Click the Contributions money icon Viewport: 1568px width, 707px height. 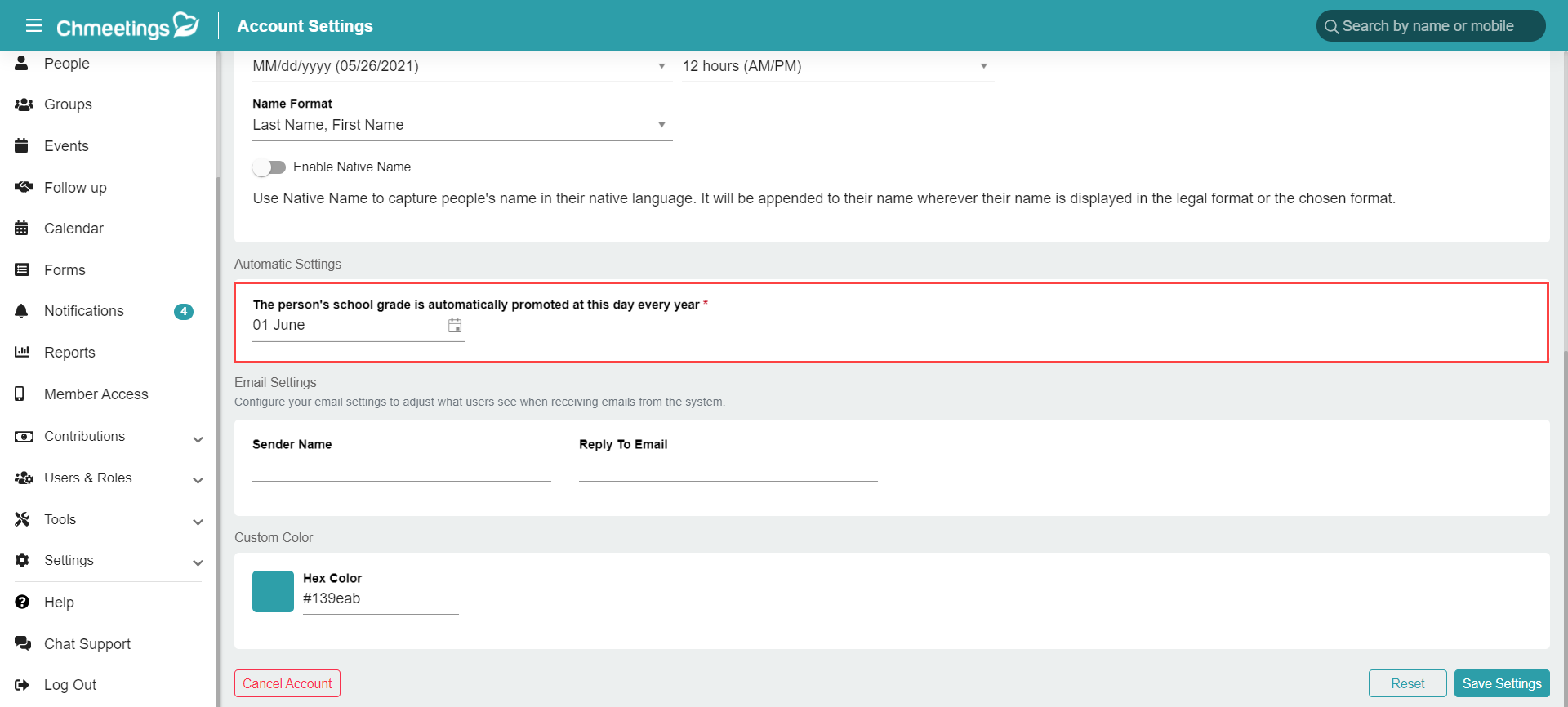[x=24, y=437]
